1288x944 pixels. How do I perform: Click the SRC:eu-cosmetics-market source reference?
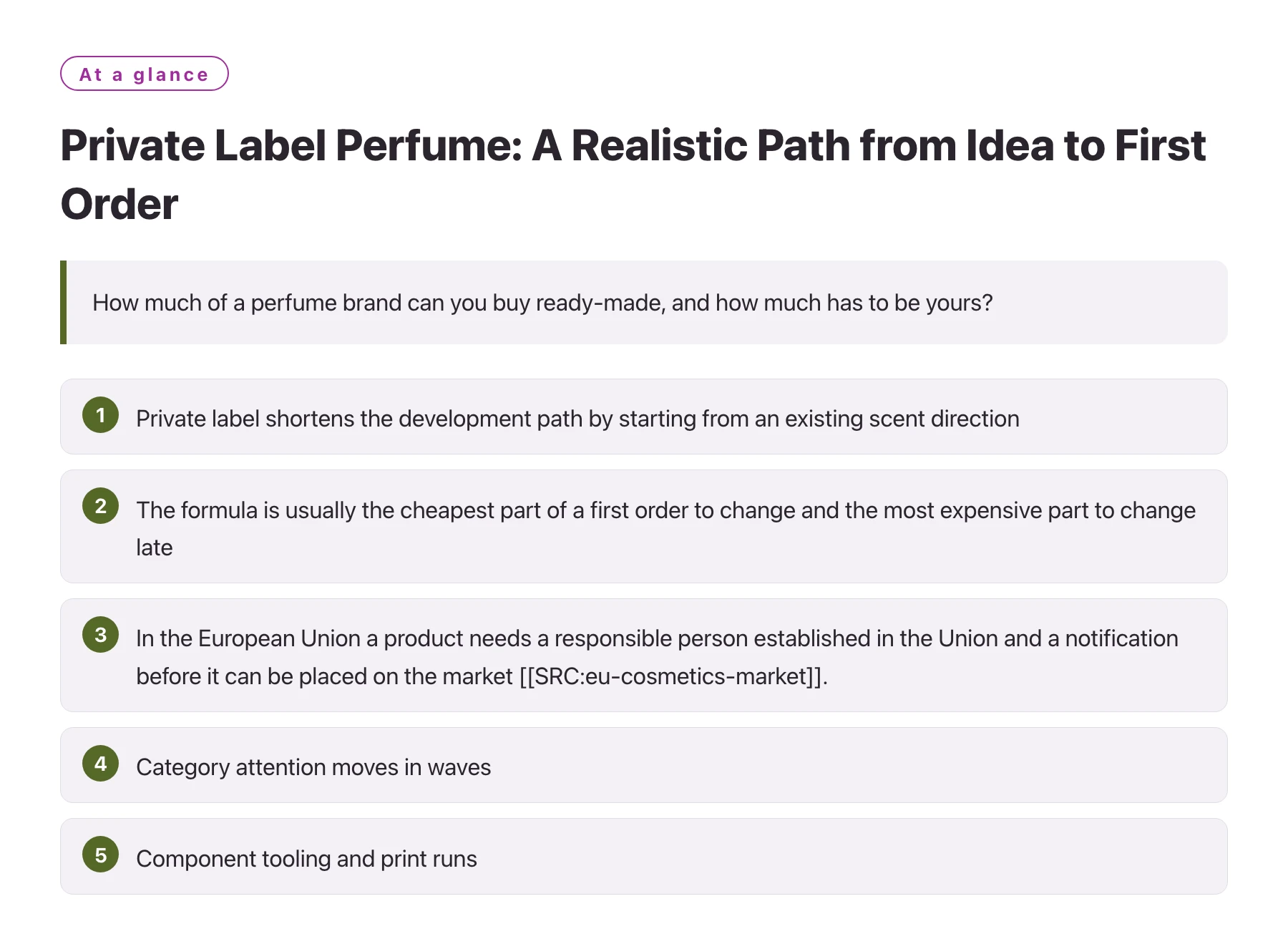click(x=672, y=676)
